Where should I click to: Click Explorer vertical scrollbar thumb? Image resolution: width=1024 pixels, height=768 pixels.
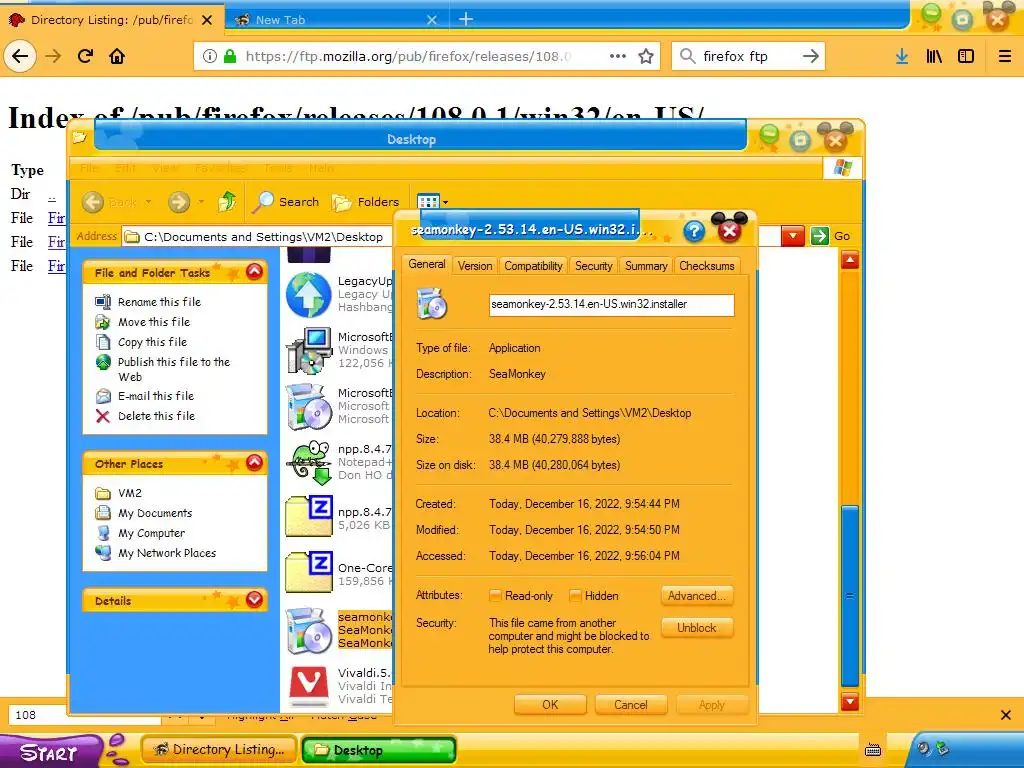[850, 596]
